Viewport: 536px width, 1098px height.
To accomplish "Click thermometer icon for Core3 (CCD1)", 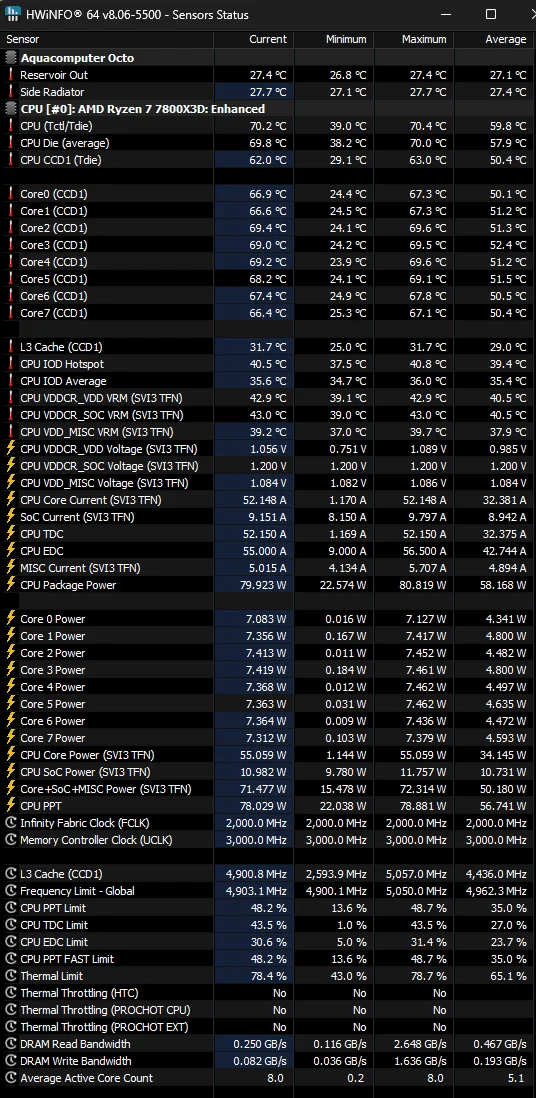I will pyautogui.click(x=11, y=245).
